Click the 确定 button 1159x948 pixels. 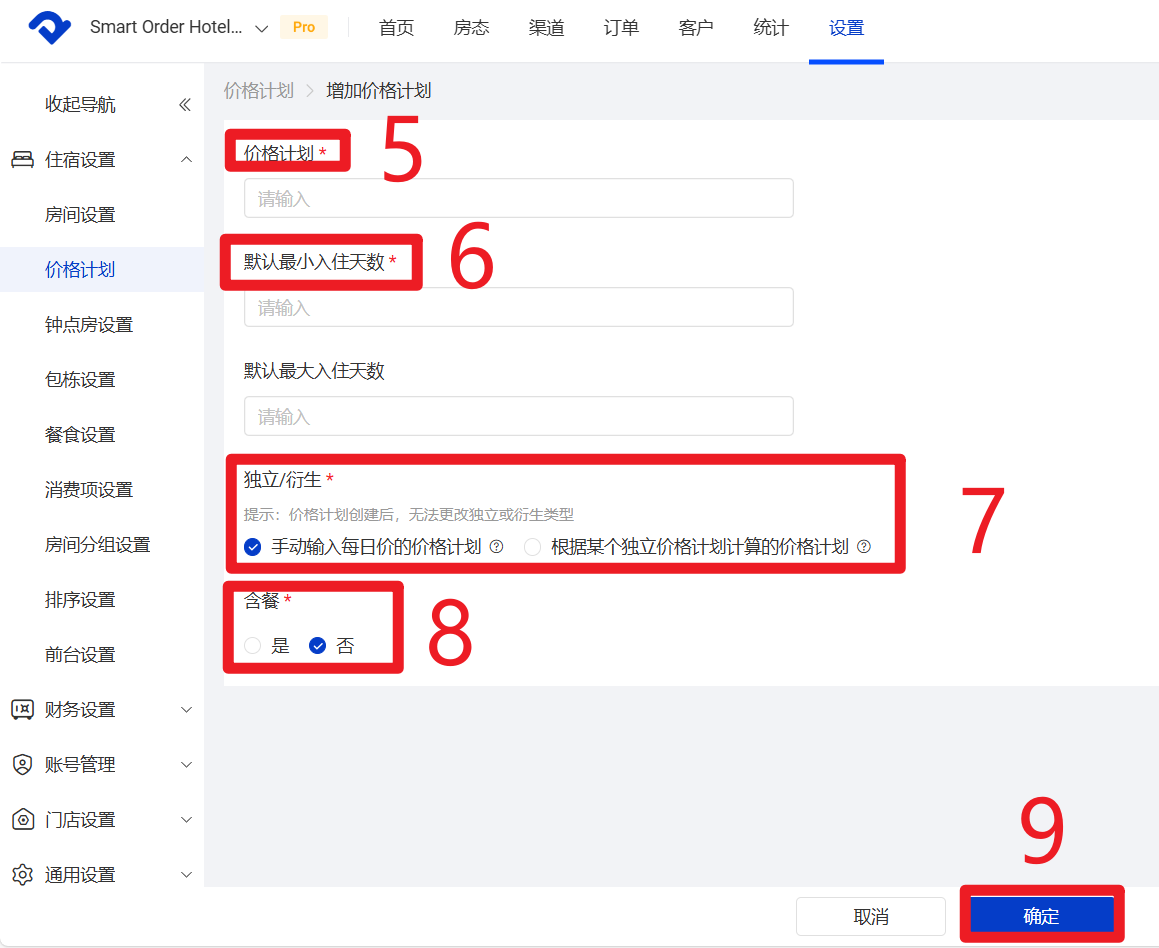[x=1041, y=916]
